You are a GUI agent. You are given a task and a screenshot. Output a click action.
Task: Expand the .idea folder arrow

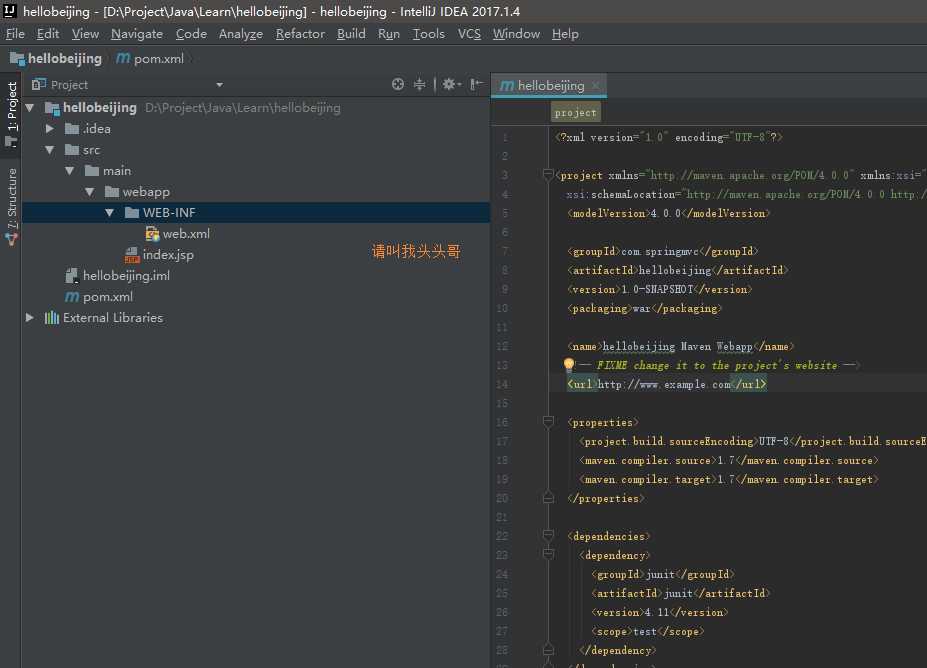point(50,128)
